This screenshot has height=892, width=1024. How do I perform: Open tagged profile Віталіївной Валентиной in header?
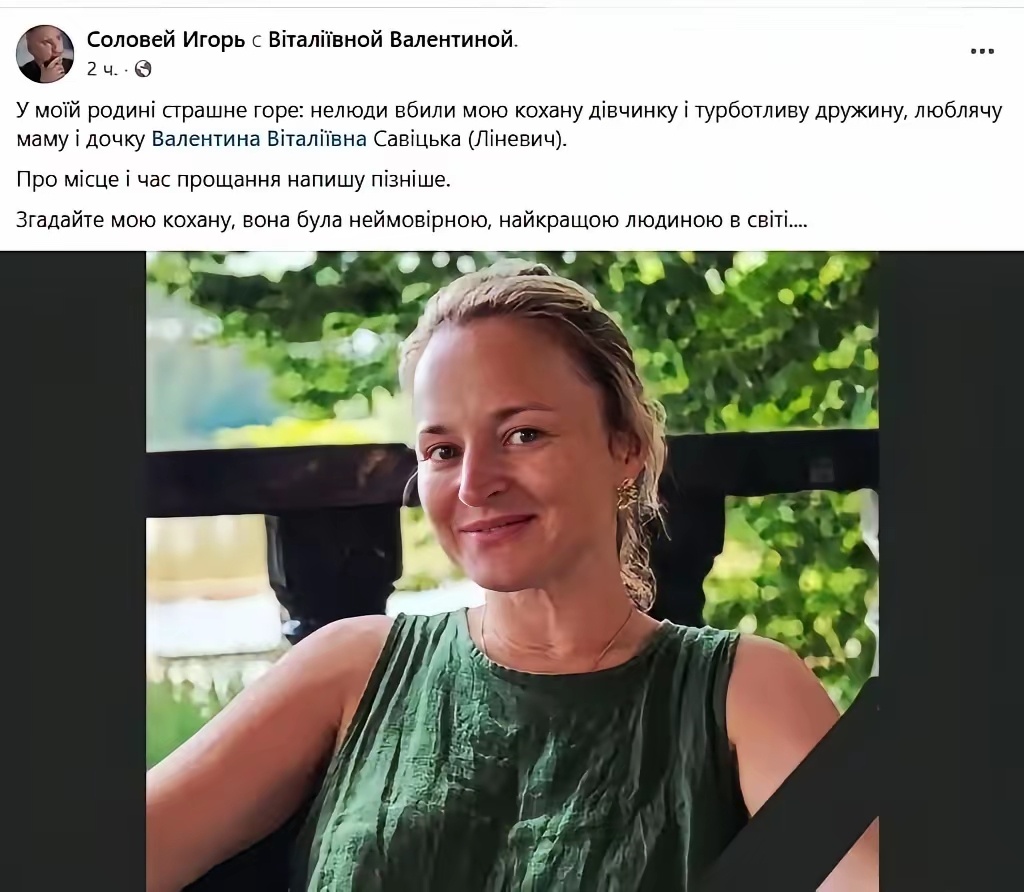[x=391, y=40]
